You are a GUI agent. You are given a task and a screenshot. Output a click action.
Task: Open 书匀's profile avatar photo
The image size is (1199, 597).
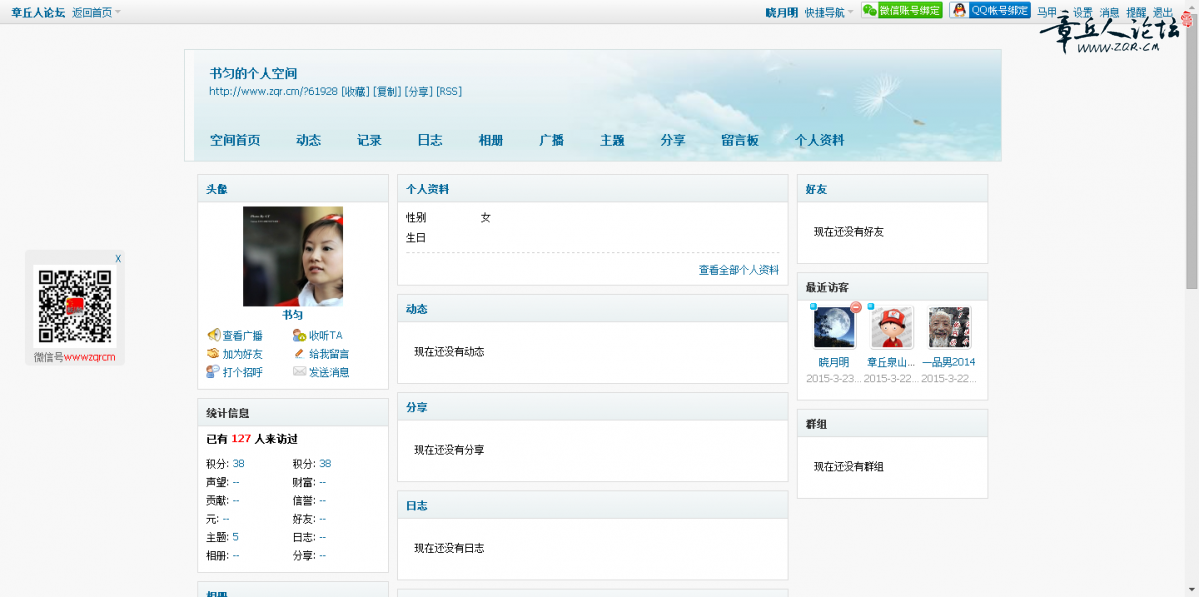click(293, 256)
